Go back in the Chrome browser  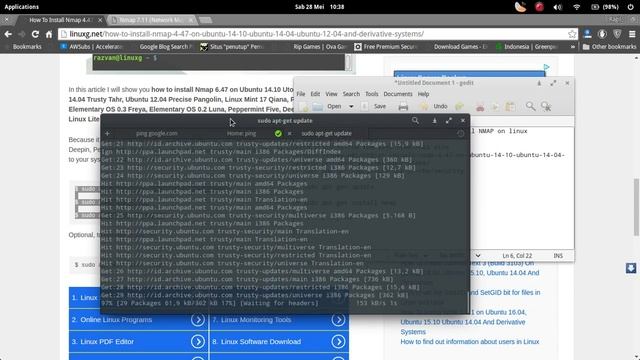(8, 34)
